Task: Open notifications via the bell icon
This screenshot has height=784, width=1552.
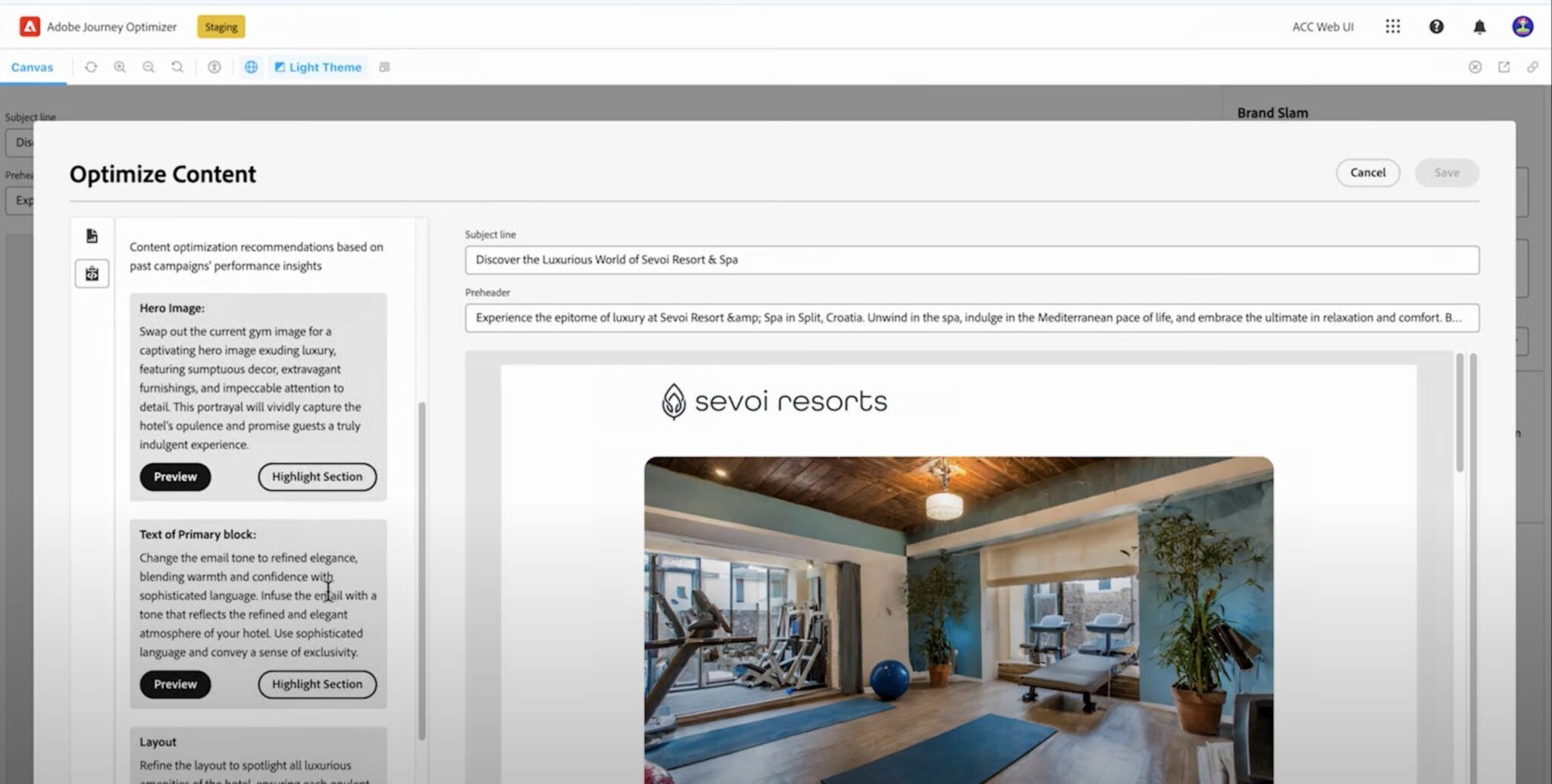Action: 1479,27
